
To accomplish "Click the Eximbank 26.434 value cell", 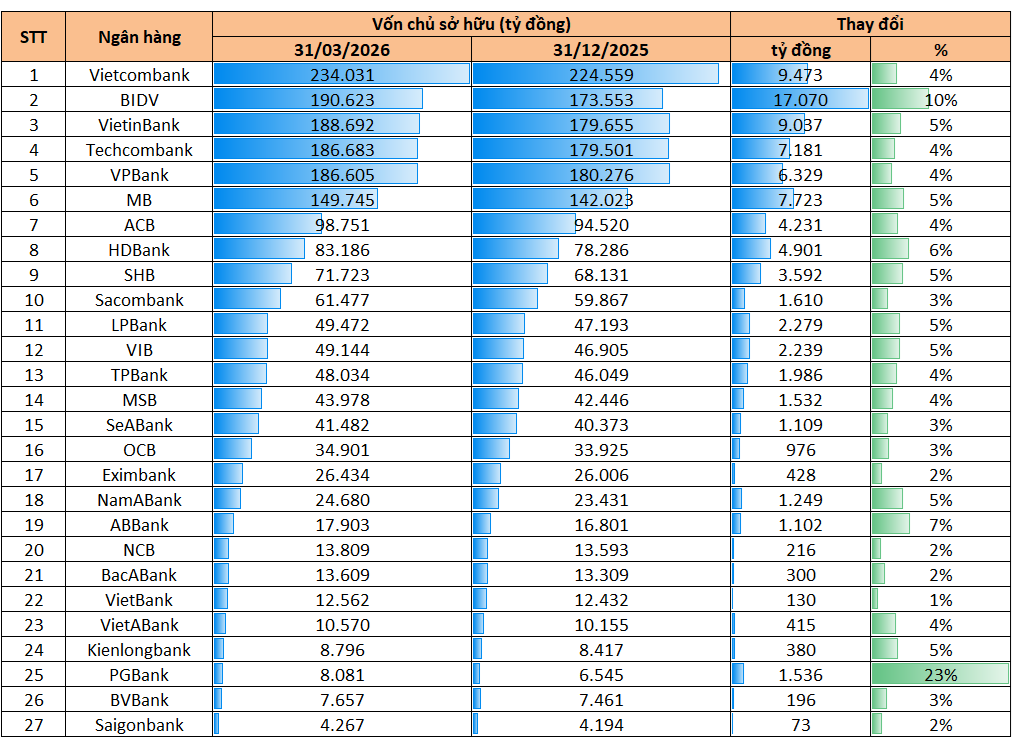I will [x=342, y=475].
